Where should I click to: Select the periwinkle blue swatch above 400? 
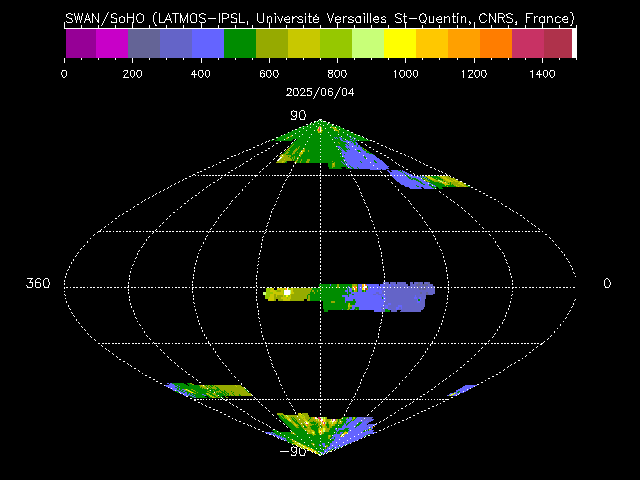tap(208, 43)
